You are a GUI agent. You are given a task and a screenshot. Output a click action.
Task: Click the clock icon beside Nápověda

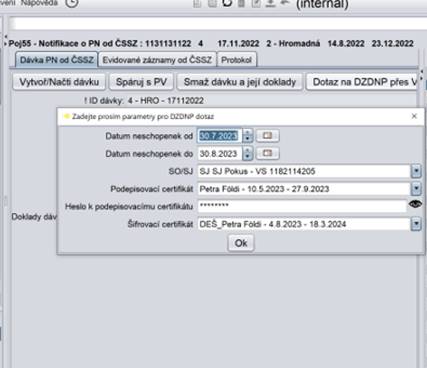(72, 3)
